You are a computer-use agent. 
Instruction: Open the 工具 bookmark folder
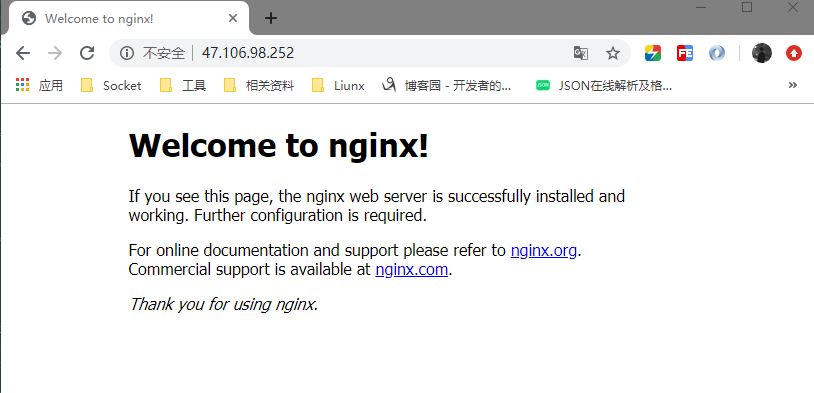click(183, 85)
